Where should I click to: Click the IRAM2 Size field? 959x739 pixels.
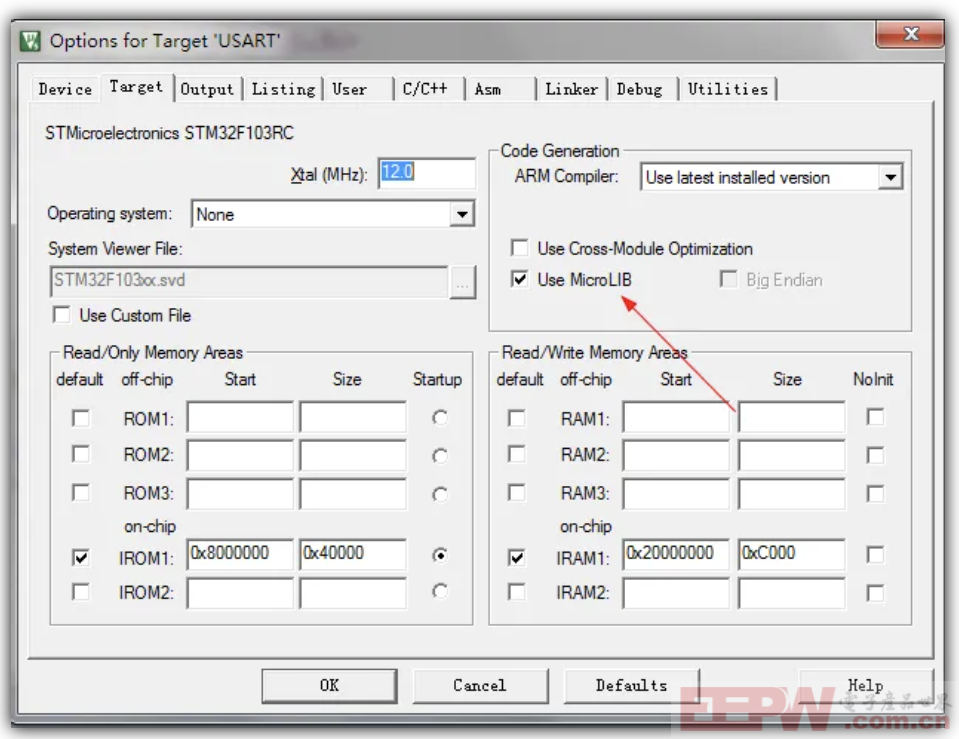click(792, 593)
